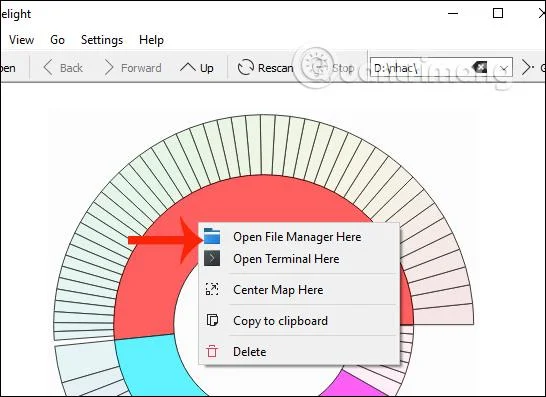The image size is (546, 397).
Task: Clear the location field with the X icon
Action: coord(479,67)
